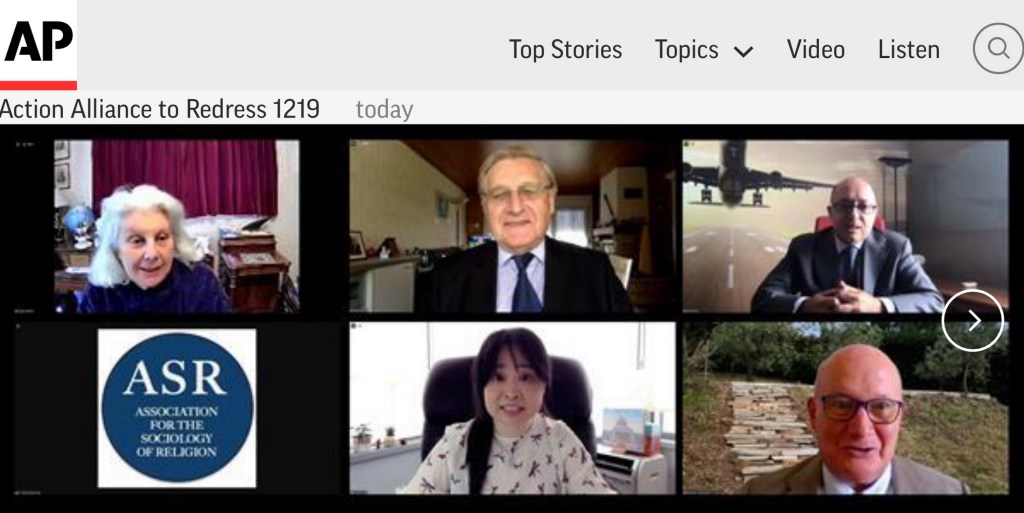Open search with the magnifying glass icon

[997, 49]
